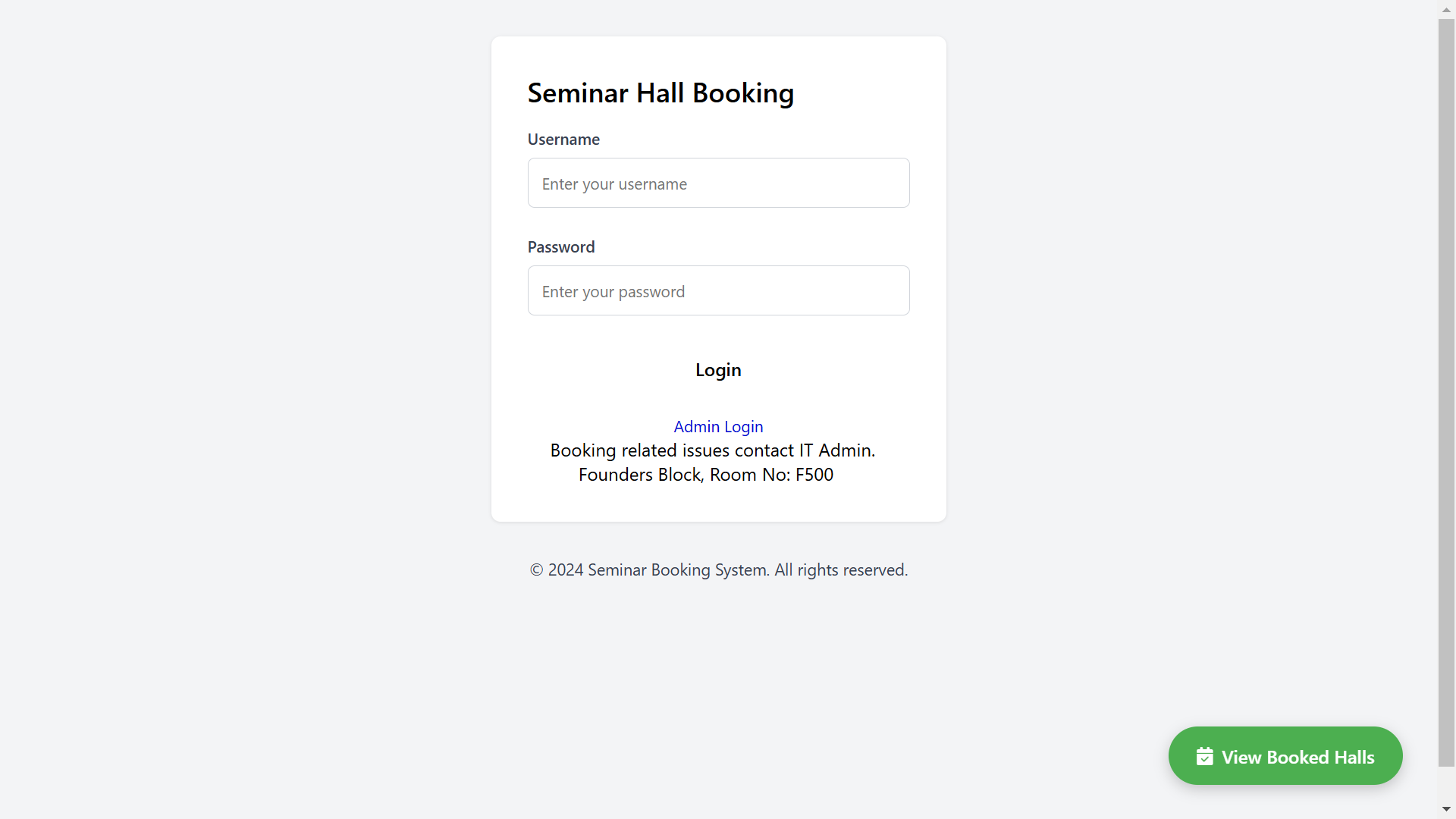
Task: Focus the Password input field
Action: [718, 290]
